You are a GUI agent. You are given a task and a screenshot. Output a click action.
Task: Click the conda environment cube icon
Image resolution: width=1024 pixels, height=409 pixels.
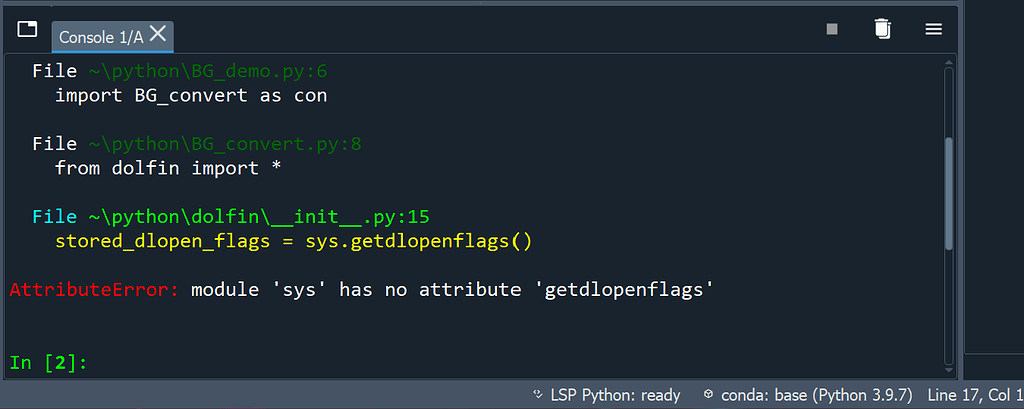[x=709, y=395]
